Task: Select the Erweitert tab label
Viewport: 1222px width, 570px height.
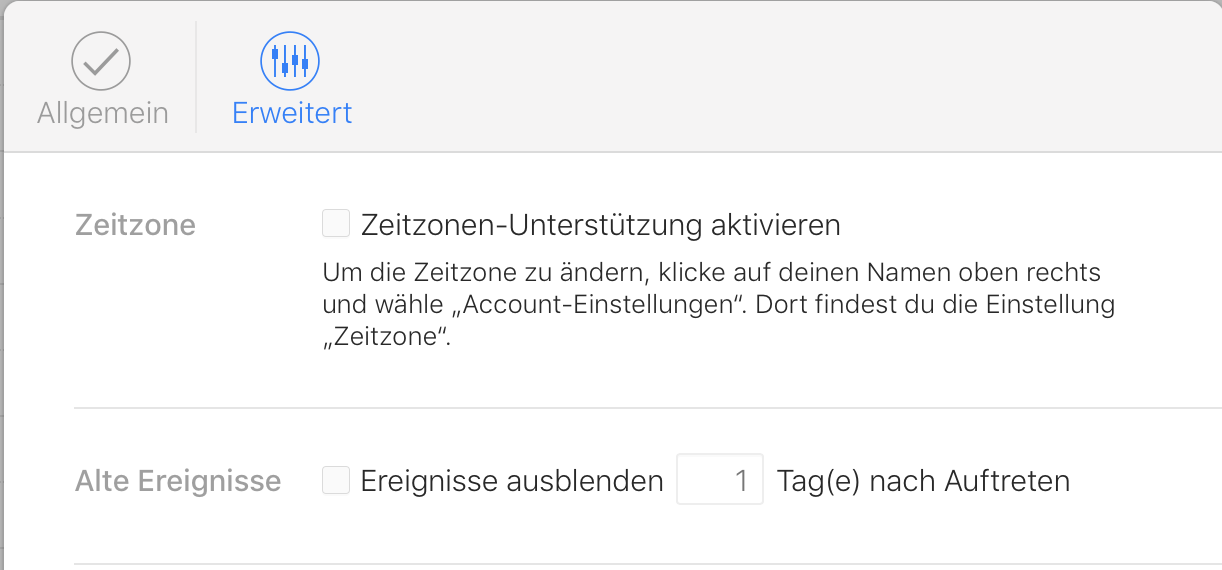Action: tap(292, 113)
